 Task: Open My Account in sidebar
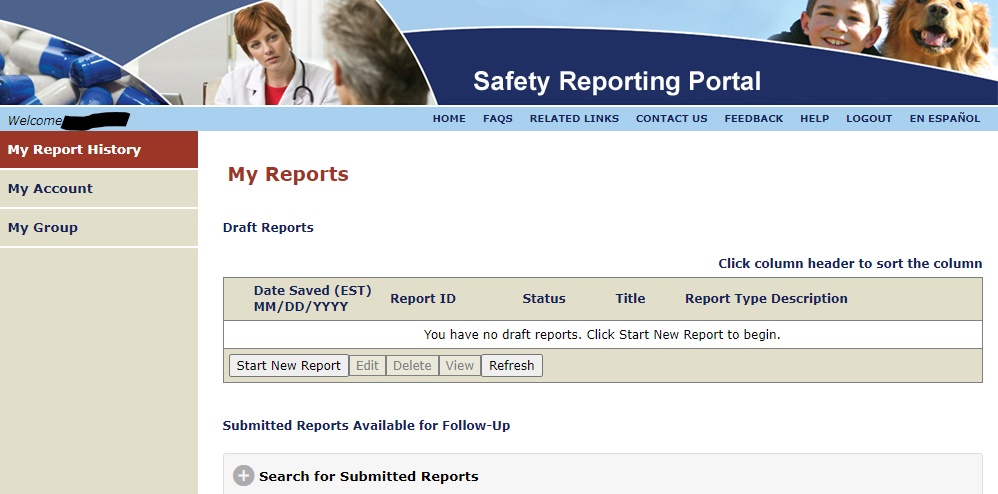point(50,189)
